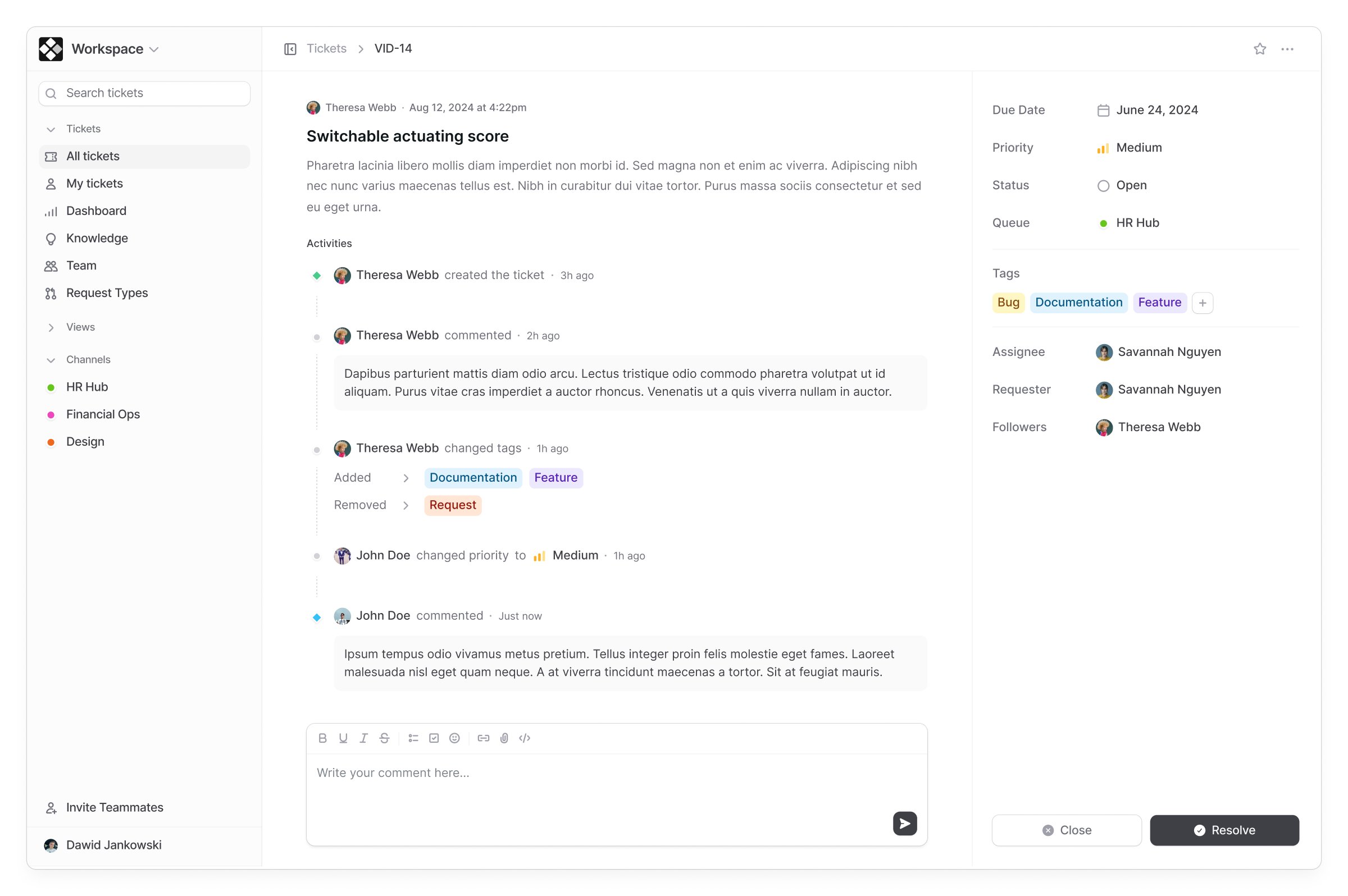Click the italic formatting icon
The image size is (1348, 896).
click(x=364, y=738)
